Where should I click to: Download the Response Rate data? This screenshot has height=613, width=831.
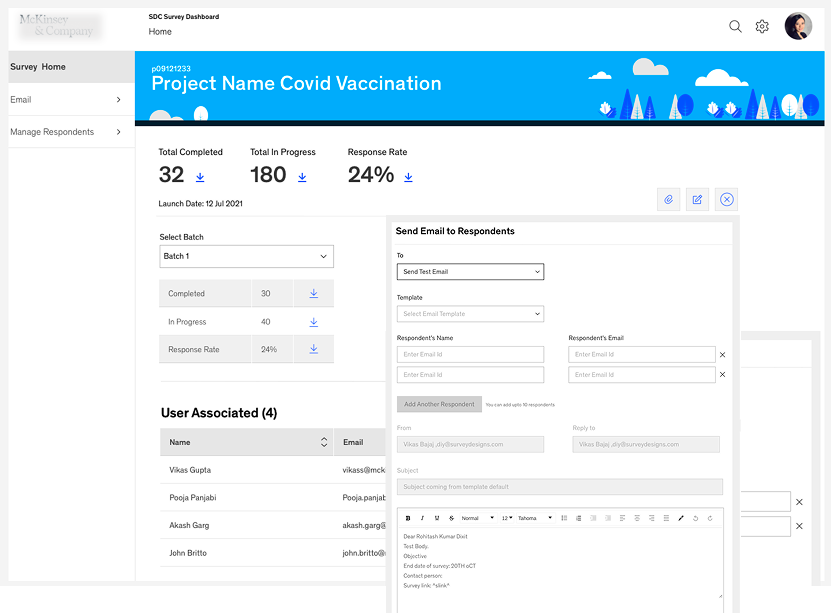(408, 177)
